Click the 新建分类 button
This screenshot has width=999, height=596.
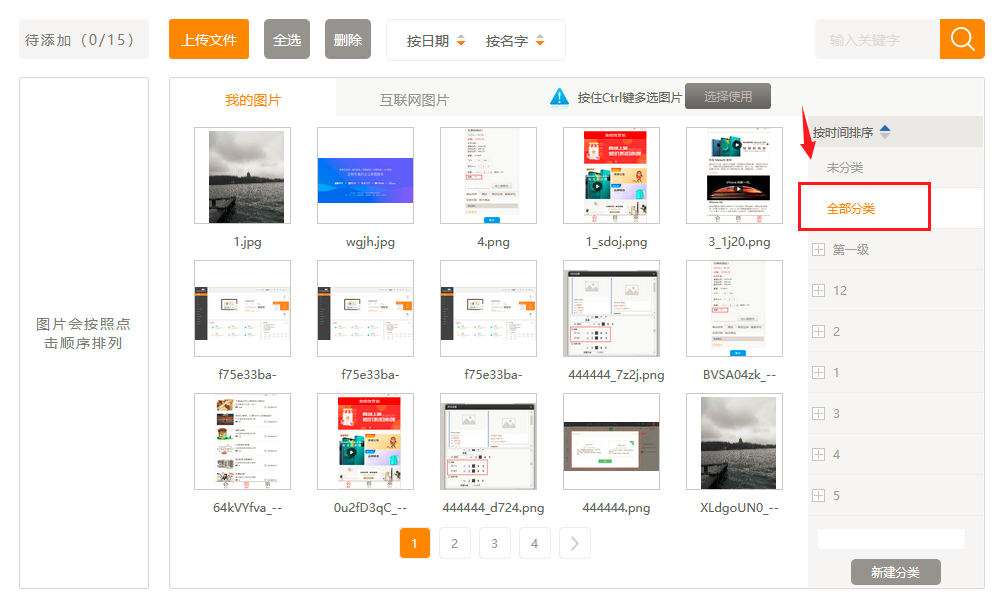click(x=895, y=573)
